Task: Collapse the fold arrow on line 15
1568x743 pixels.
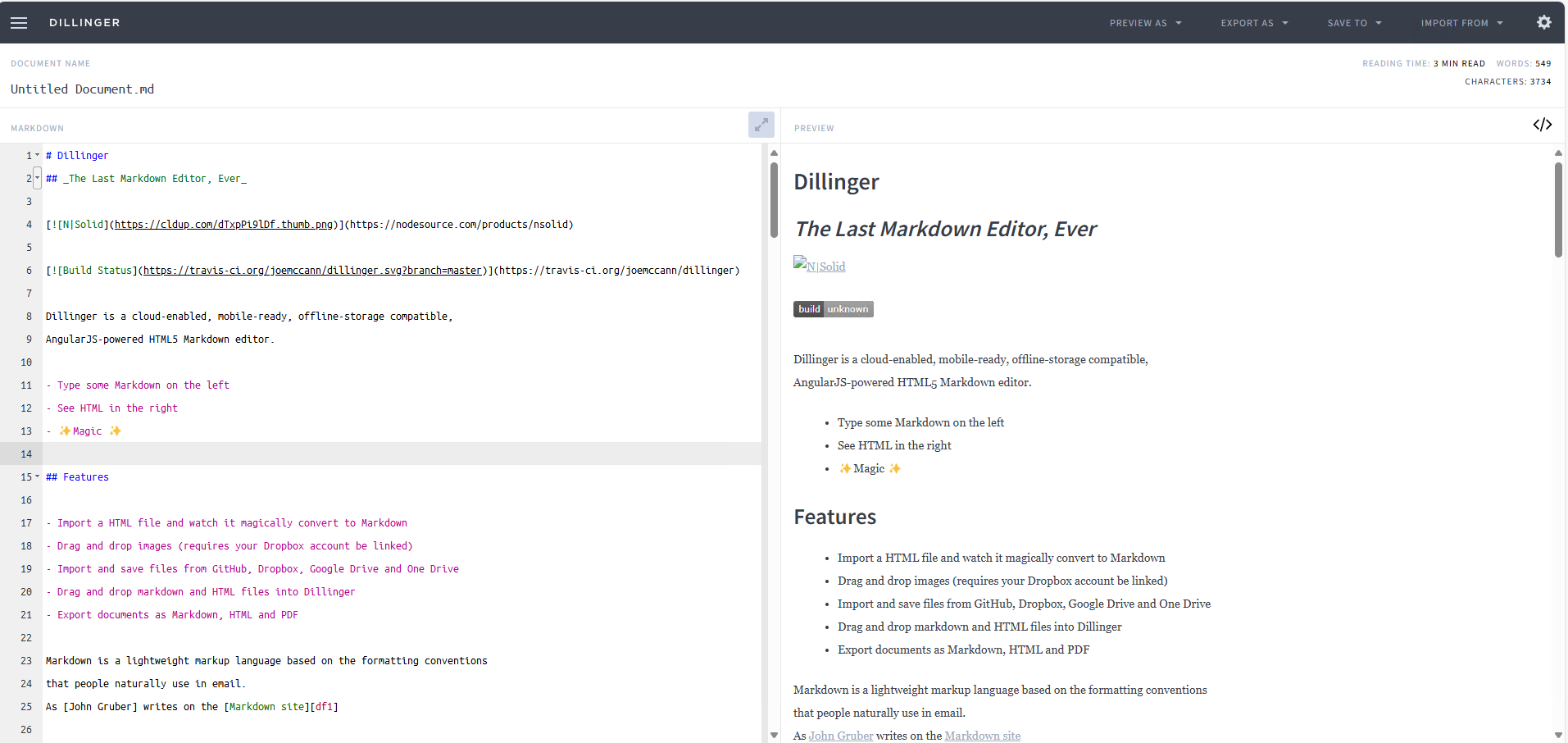Action: click(37, 476)
